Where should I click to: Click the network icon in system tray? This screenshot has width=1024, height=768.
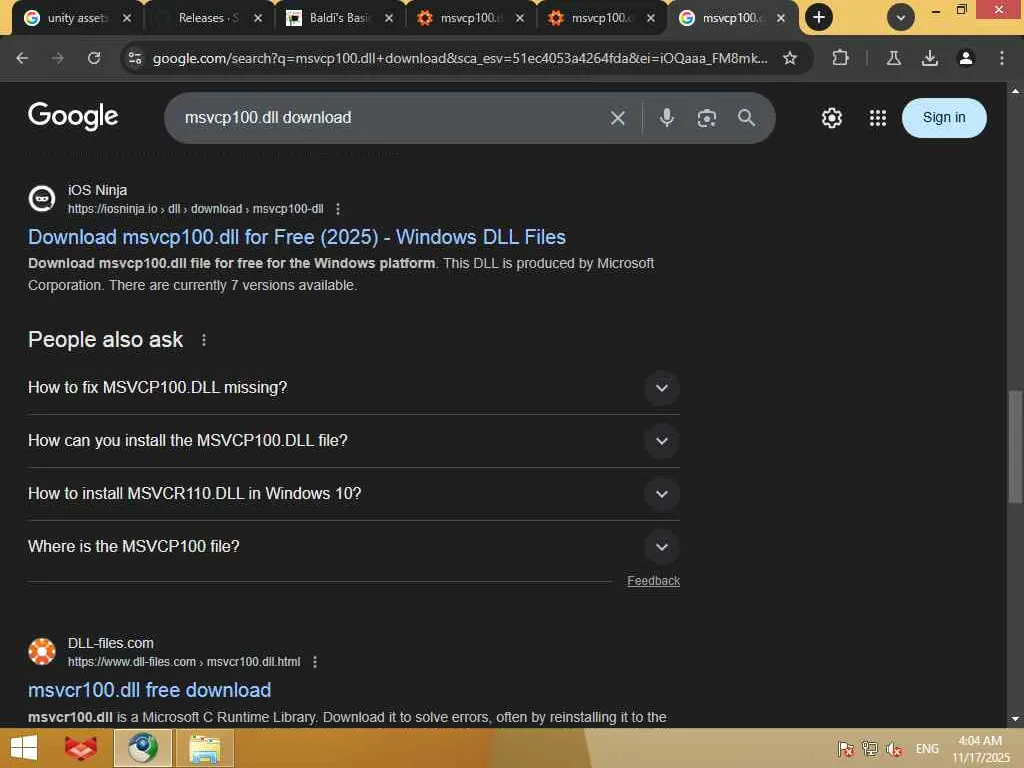tap(870, 749)
